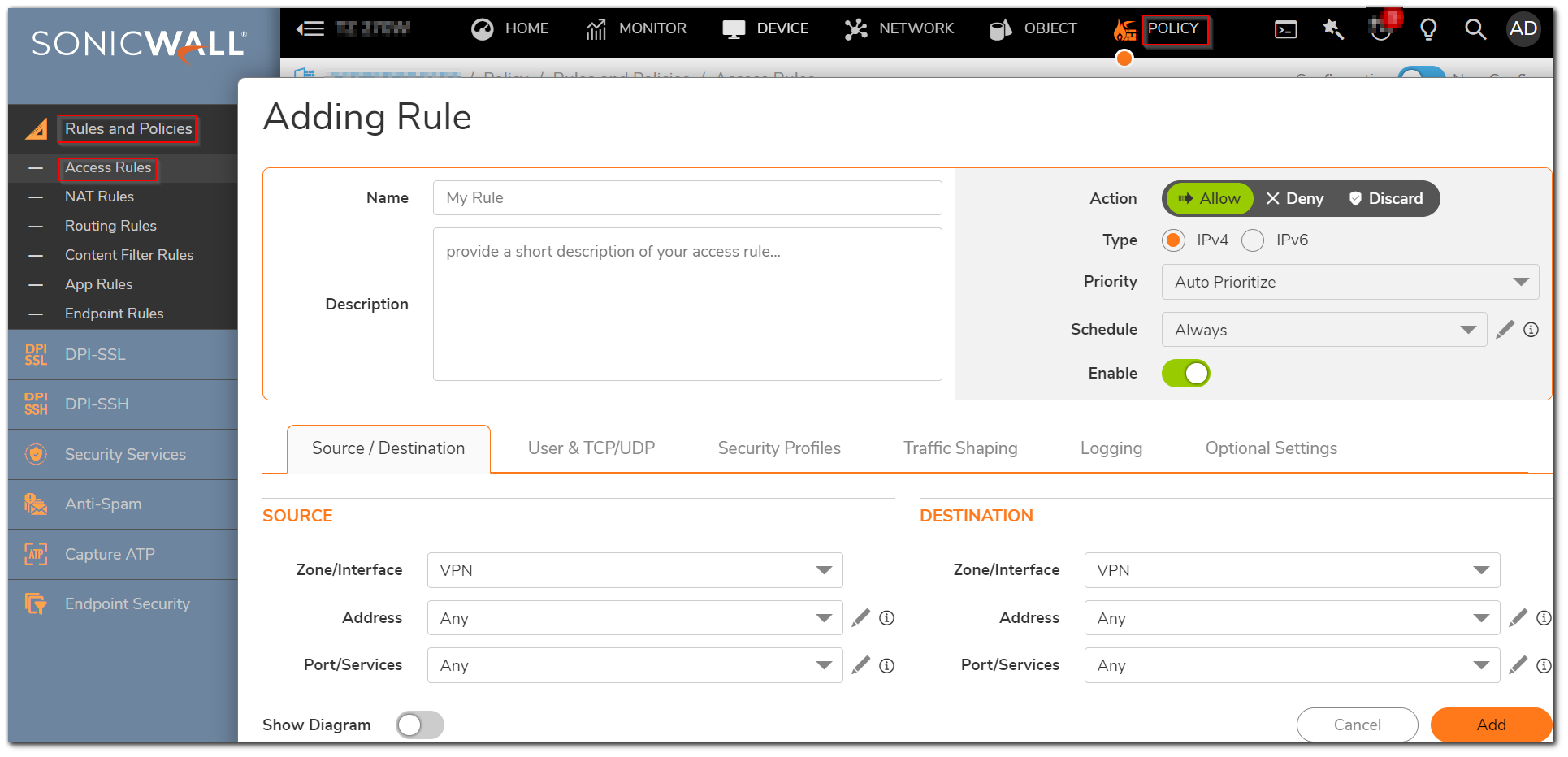Open the AD user avatar menu
Image resolution: width=1568 pixels, height=757 pixels.
(x=1523, y=29)
